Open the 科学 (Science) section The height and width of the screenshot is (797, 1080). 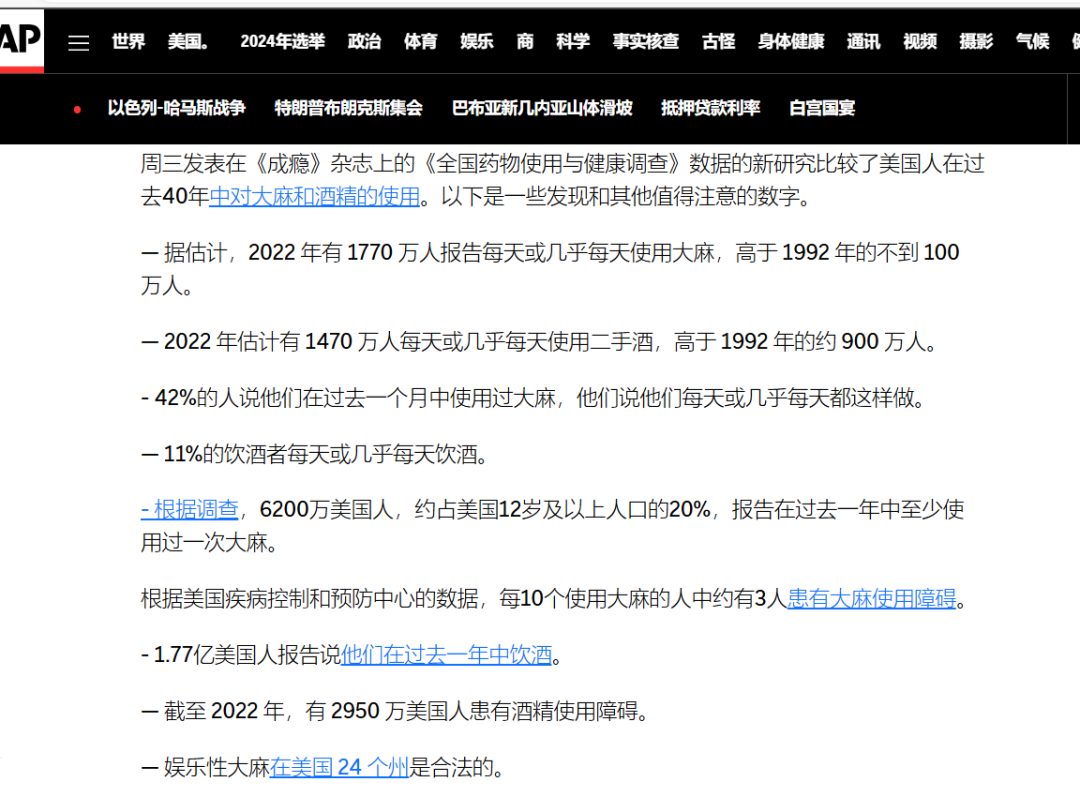click(572, 42)
